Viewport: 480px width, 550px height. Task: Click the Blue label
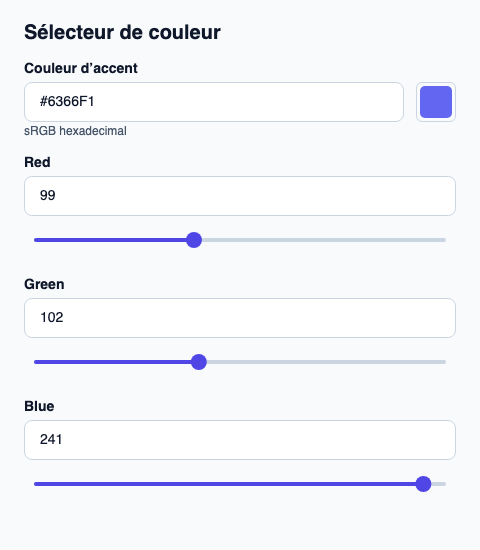tap(39, 407)
